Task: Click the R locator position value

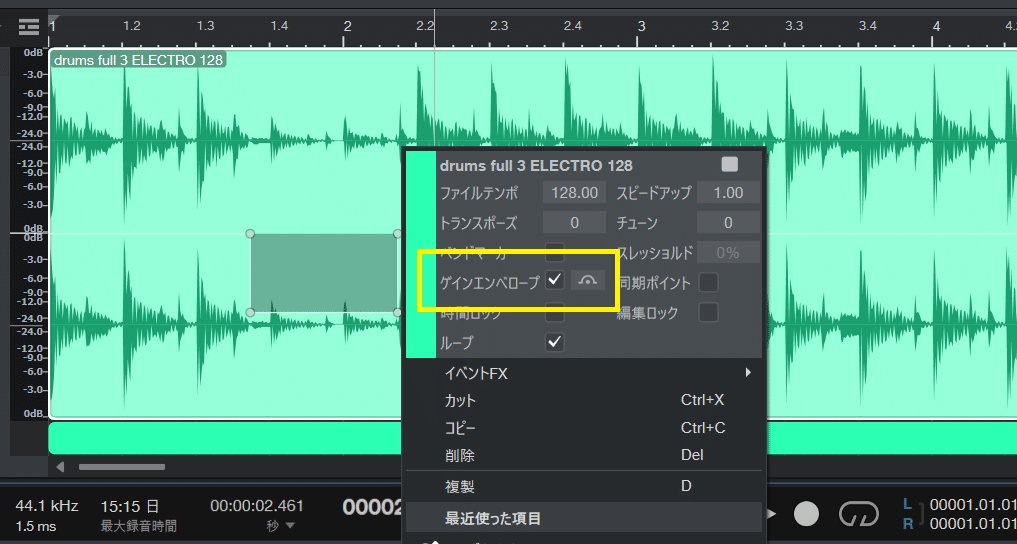Action: [x=973, y=523]
